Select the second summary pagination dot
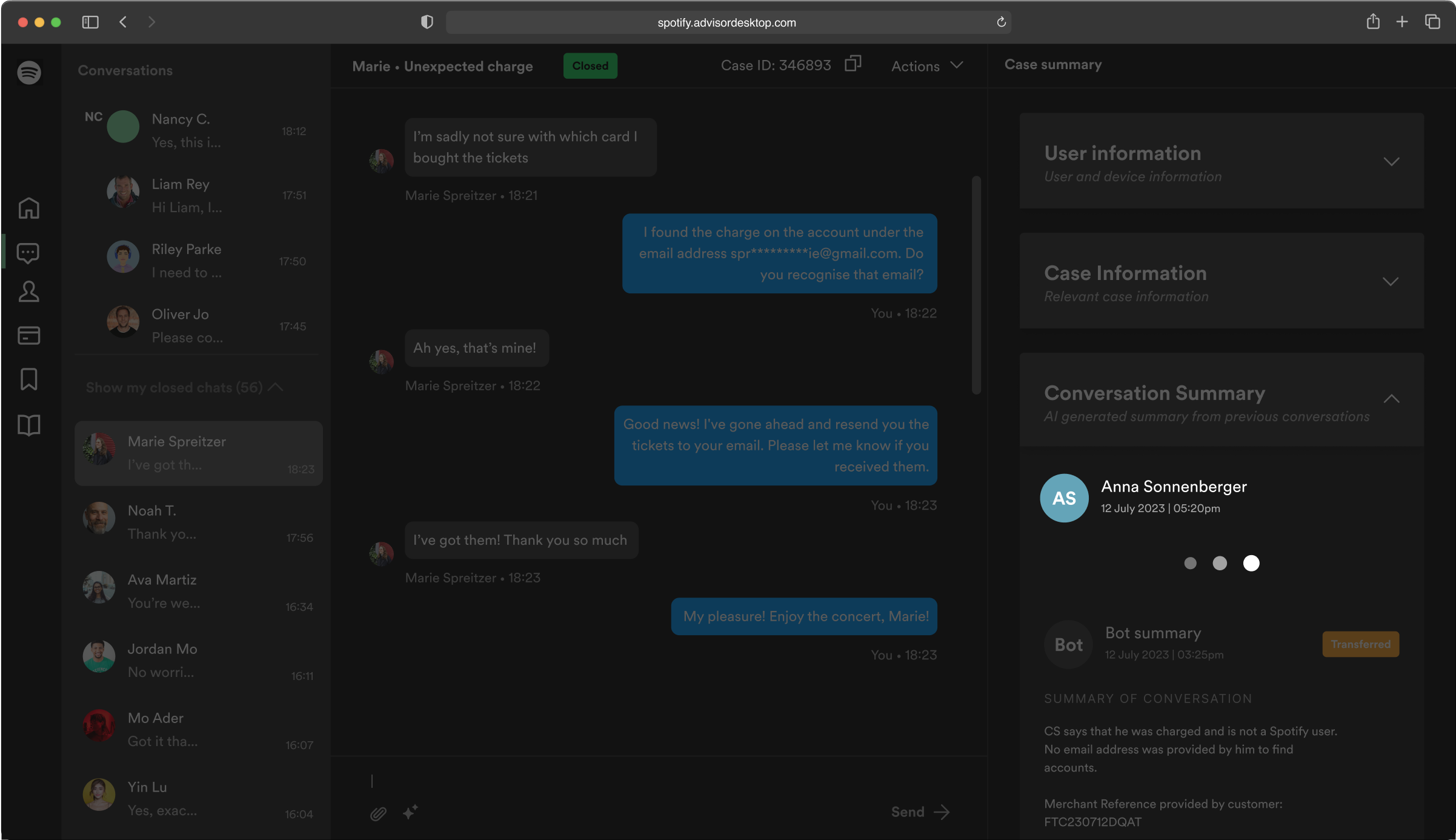 pos(1220,564)
